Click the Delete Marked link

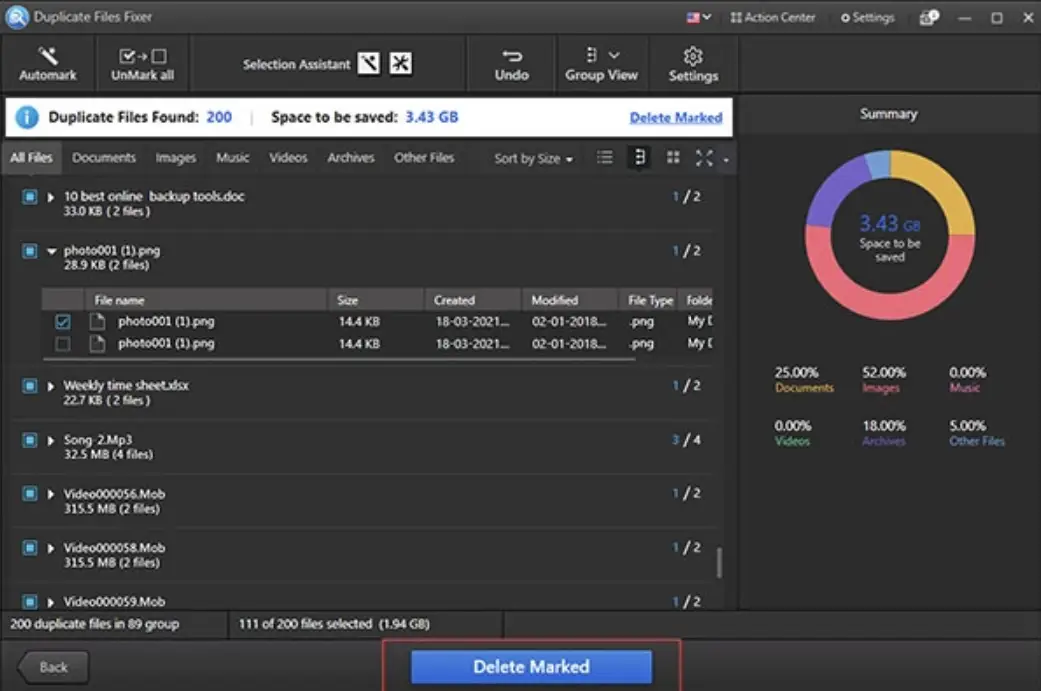(676, 117)
